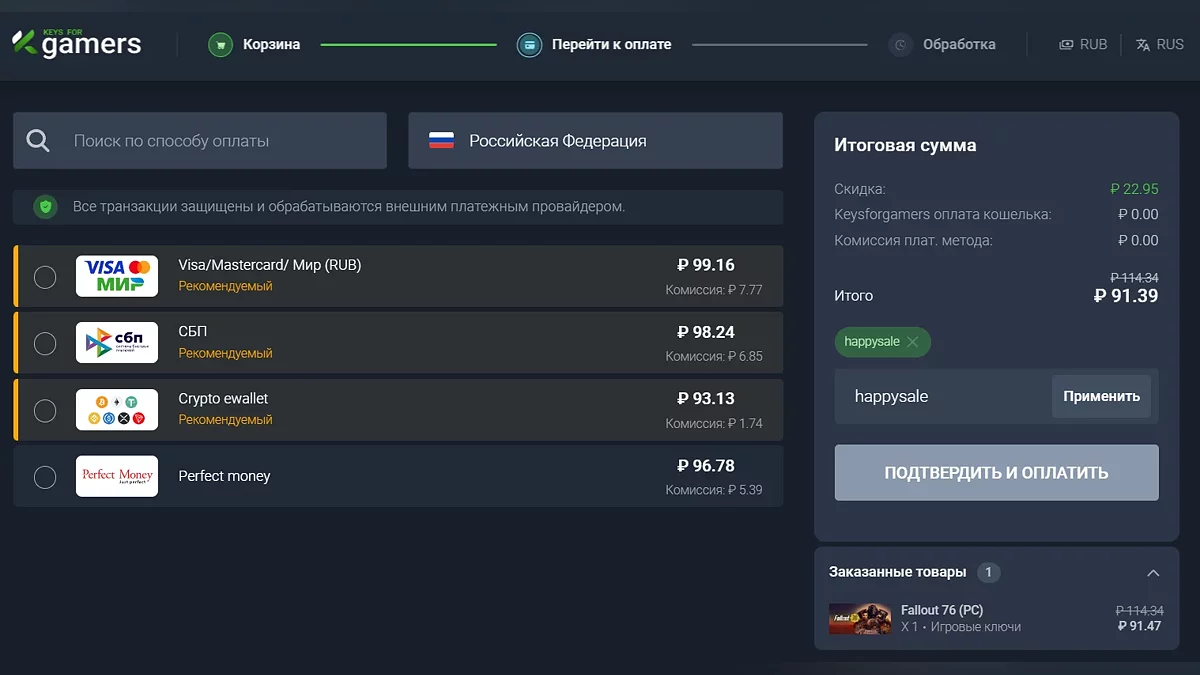Click the Visa/Mastercard/Мир logo
1200x675 pixels.
coord(117,276)
